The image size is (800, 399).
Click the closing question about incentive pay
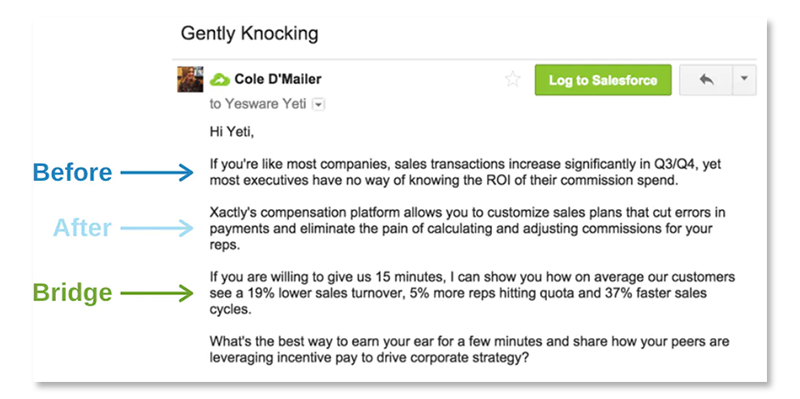click(469, 350)
